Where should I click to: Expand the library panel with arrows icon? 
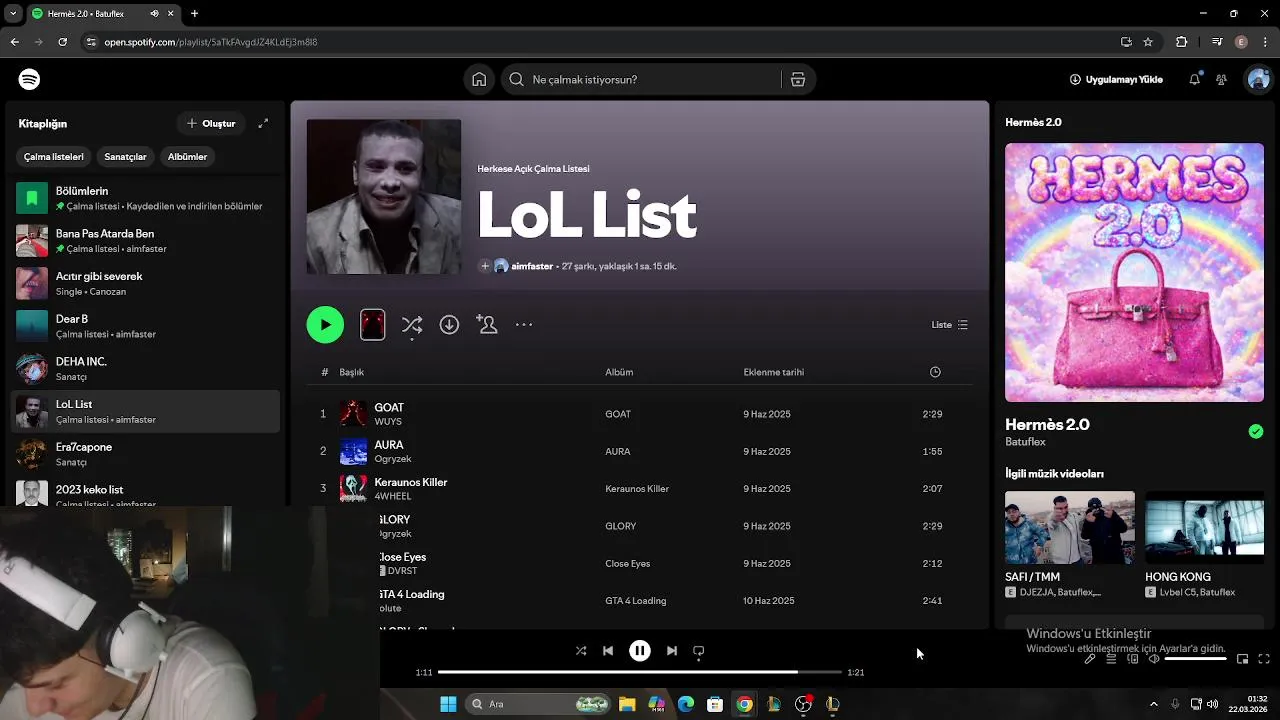(263, 123)
